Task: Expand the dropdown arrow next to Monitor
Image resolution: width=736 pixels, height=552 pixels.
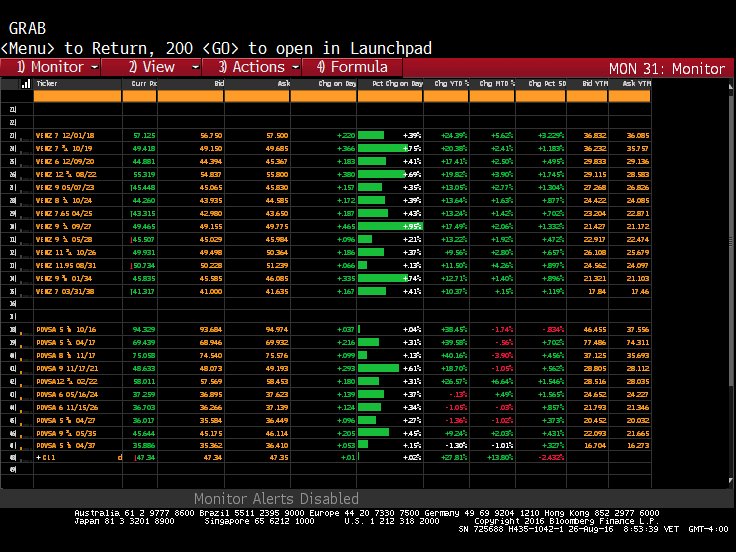Action: [x=94, y=68]
